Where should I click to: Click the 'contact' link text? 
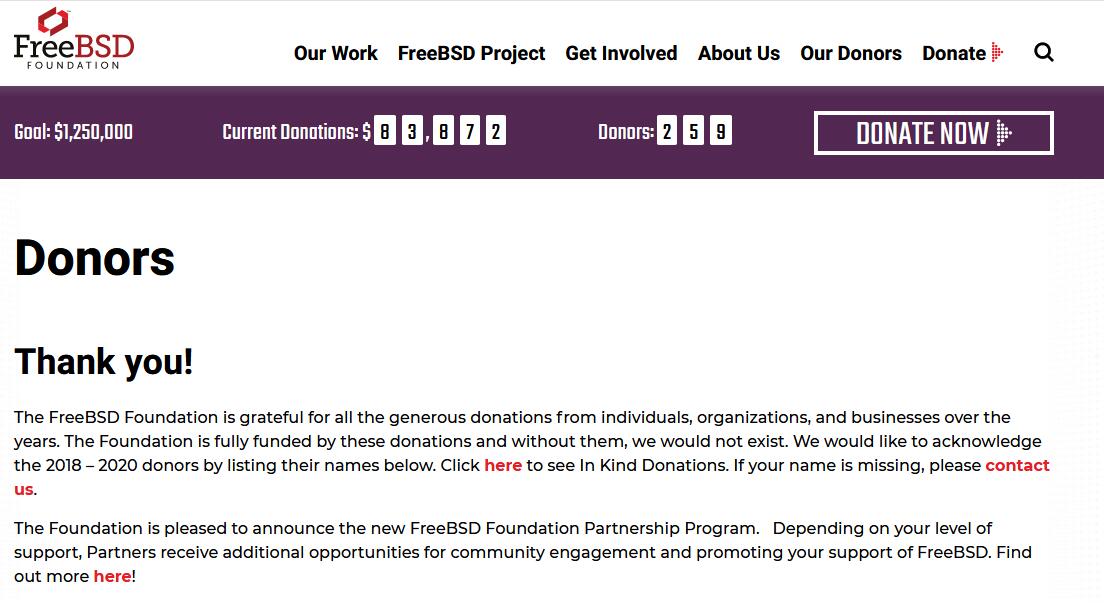pyautogui.click(x=1017, y=466)
